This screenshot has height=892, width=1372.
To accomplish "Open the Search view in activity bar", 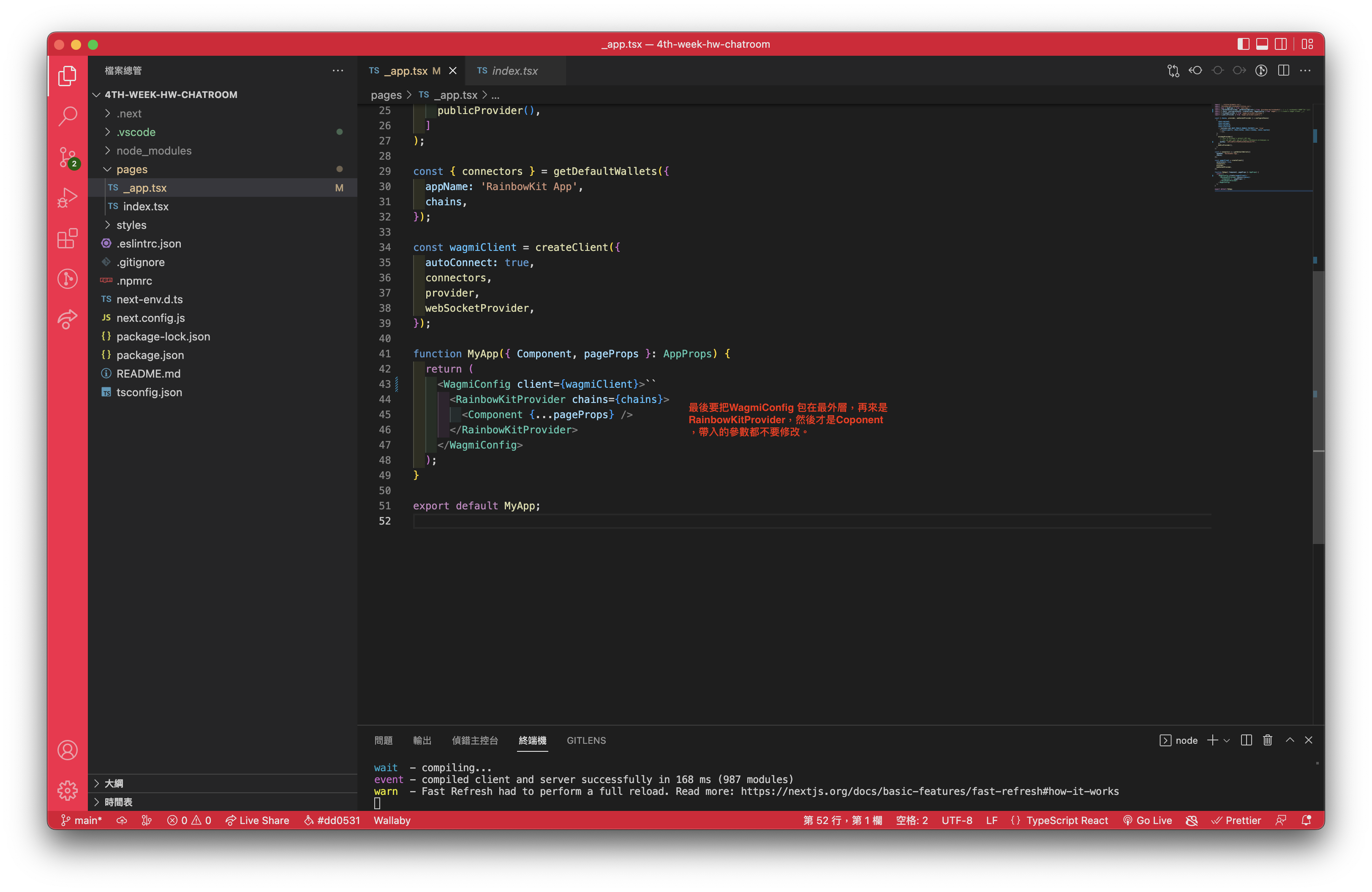I will [68, 116].
